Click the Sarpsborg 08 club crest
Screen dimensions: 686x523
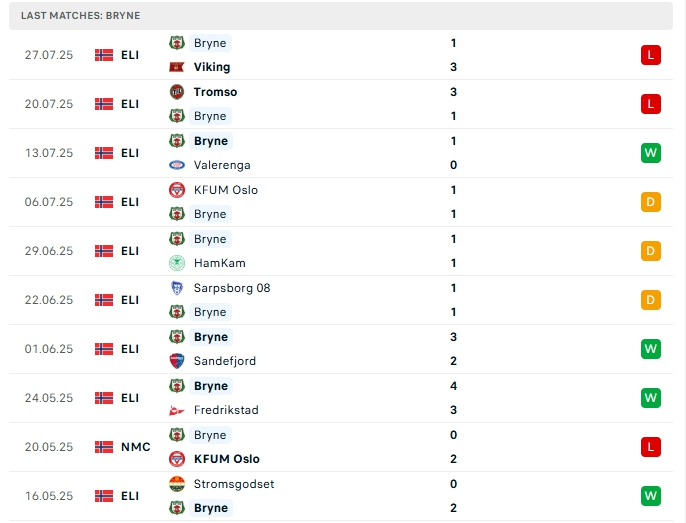[177, 288]
